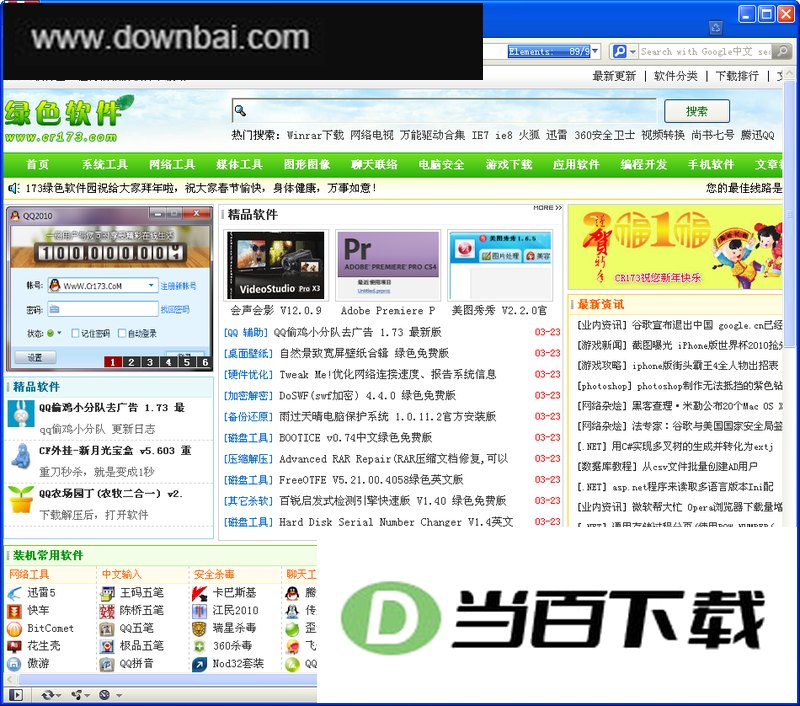Click the round gauge icon in status bar
This screenshot has width=800, height=706.
105,695
